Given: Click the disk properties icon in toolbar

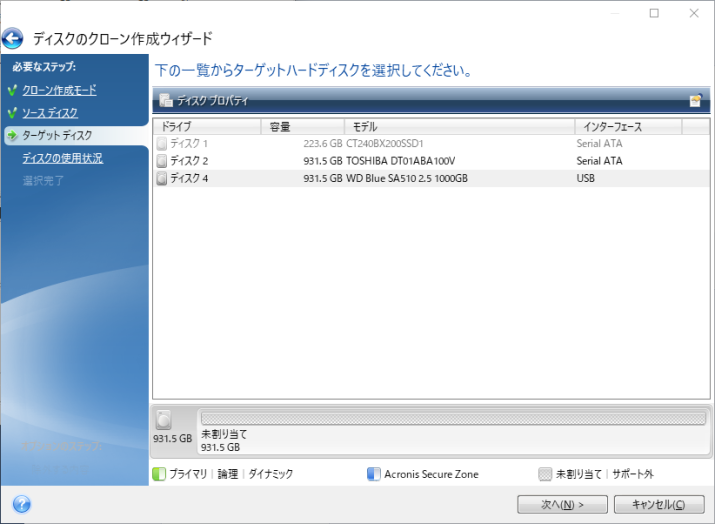Looking at the screenshot, I should point(166,101).
